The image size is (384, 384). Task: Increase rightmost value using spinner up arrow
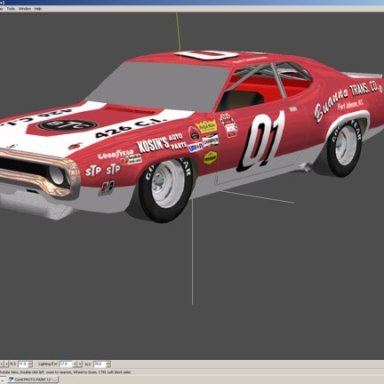pyautogui.click(x=108, y=362)
